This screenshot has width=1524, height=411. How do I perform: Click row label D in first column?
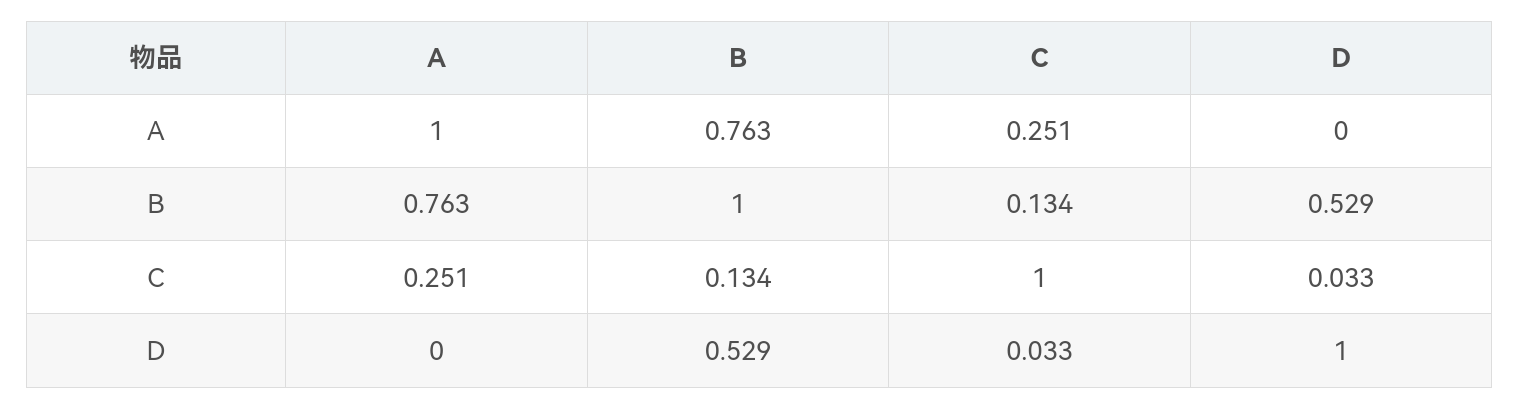coord(156,351)
